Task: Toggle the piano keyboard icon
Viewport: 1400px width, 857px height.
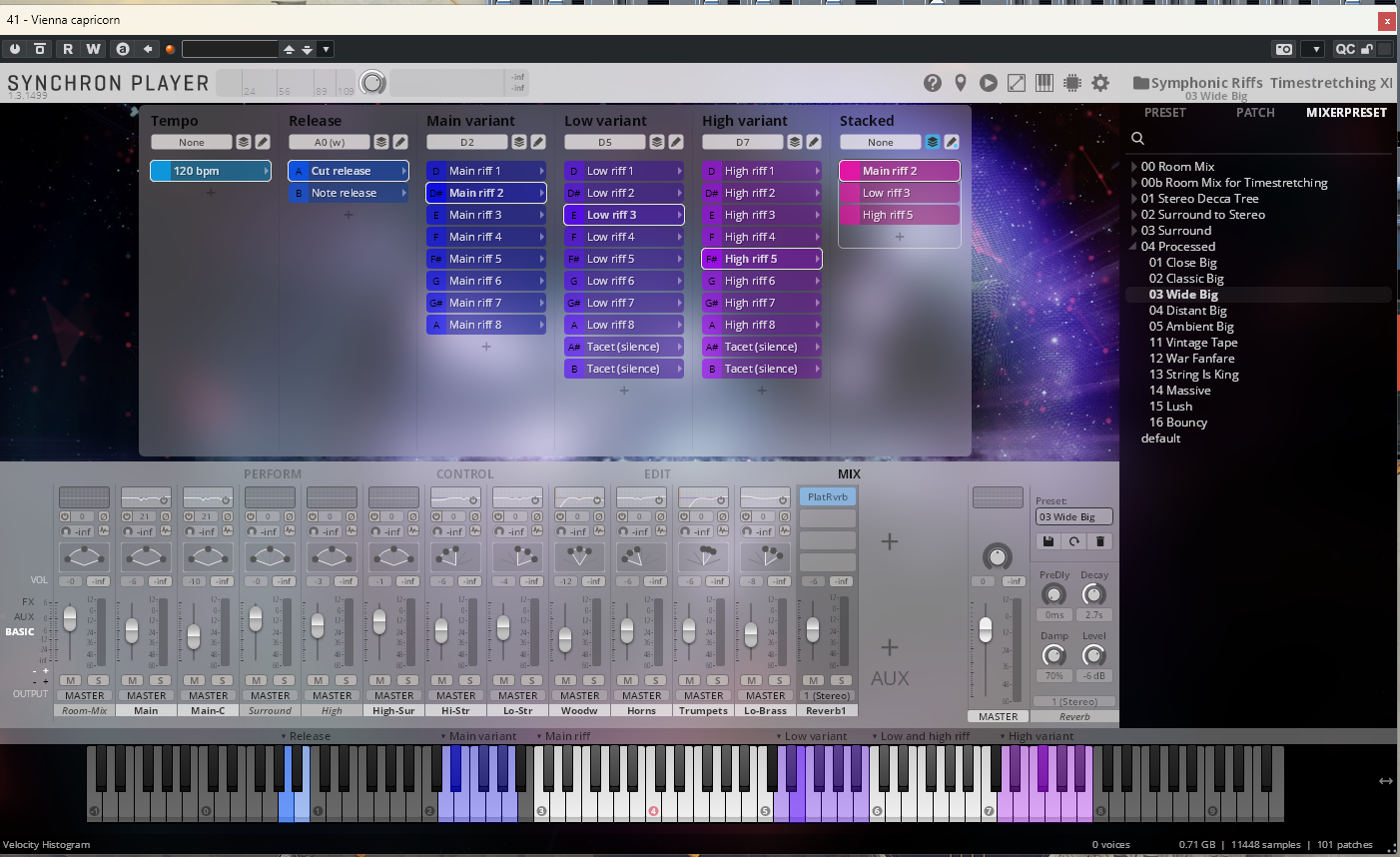Action: pos(1045,83)
